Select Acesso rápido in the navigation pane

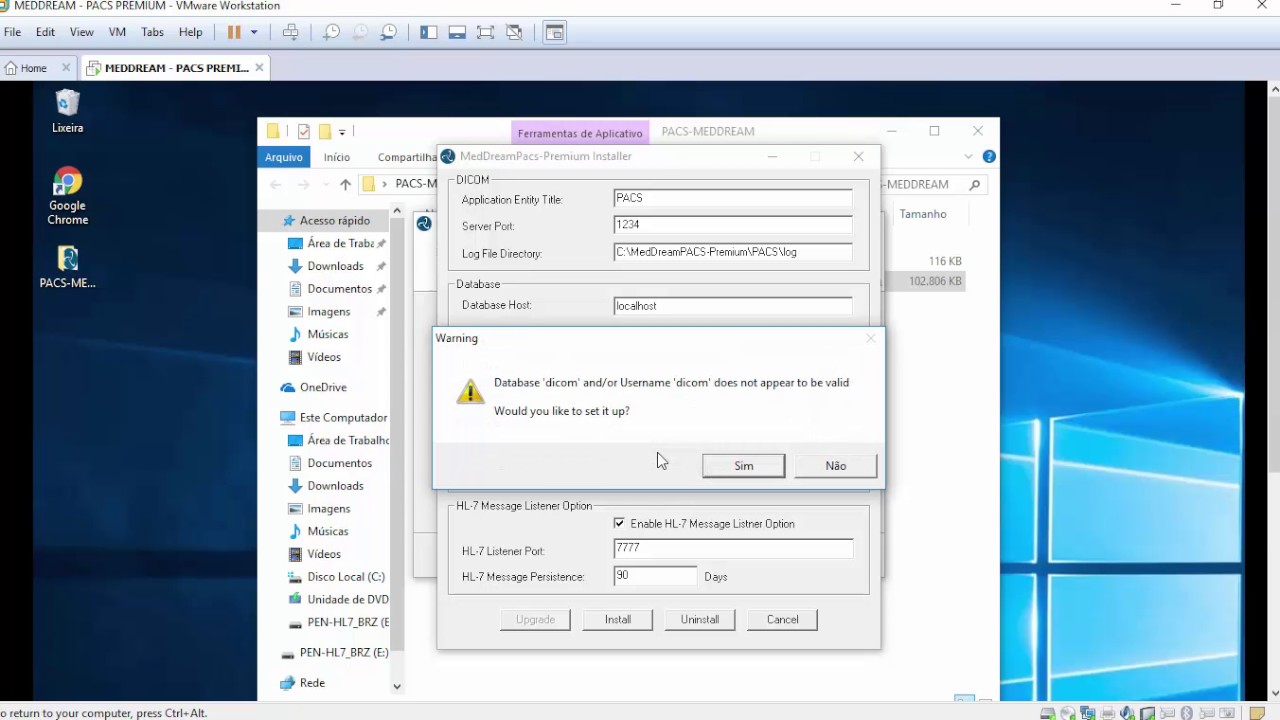pyautogui.click(x=335, y=221)
